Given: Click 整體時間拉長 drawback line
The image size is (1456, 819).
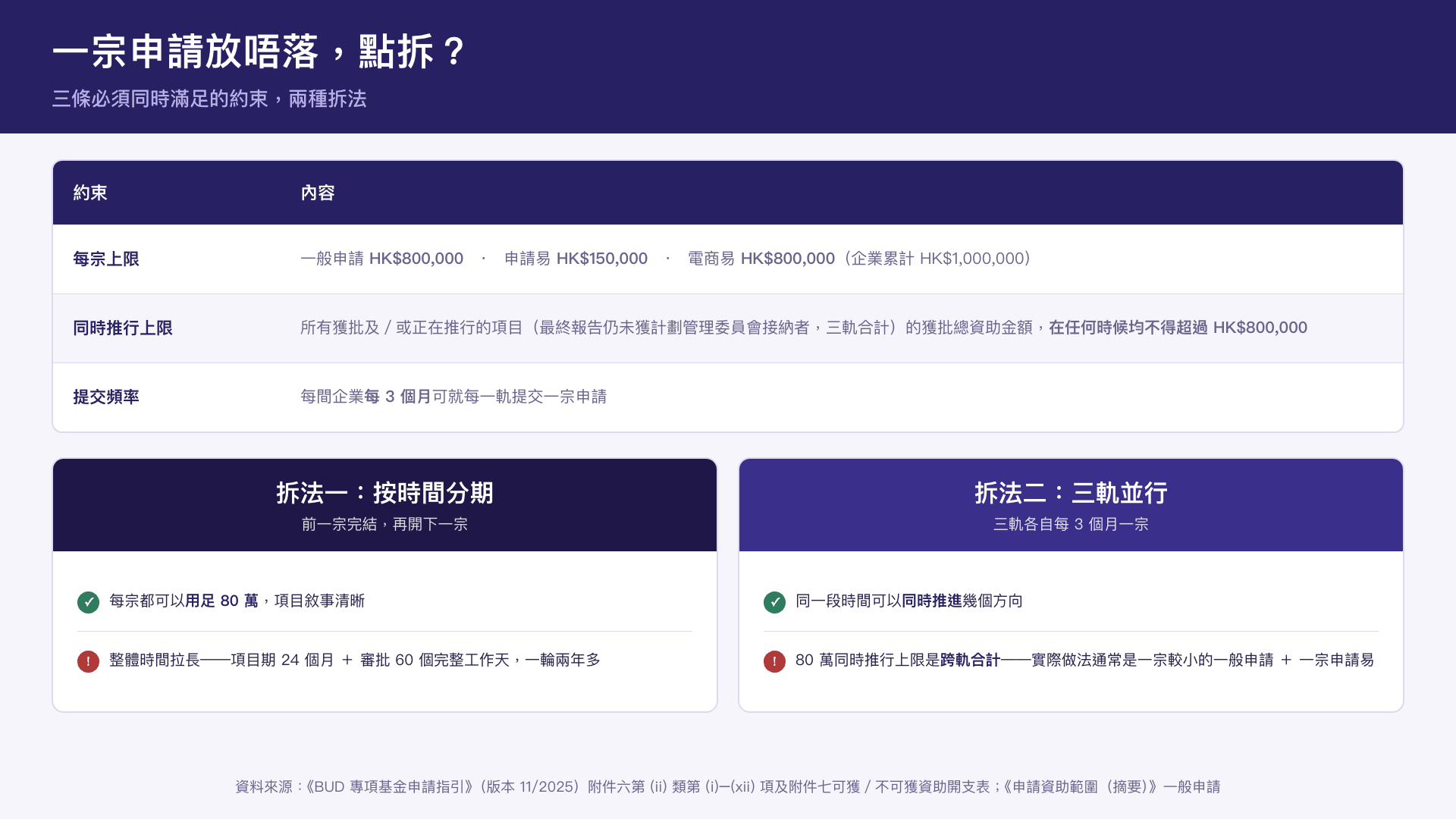Looking at the screenshot, I should (355, 660).
